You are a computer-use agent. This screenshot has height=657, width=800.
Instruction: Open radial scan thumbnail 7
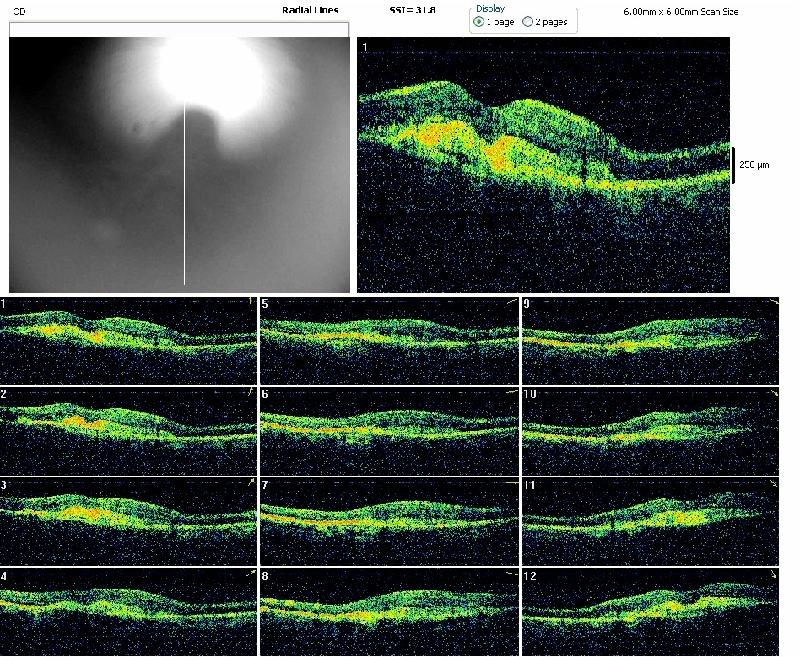pos(389,520)
